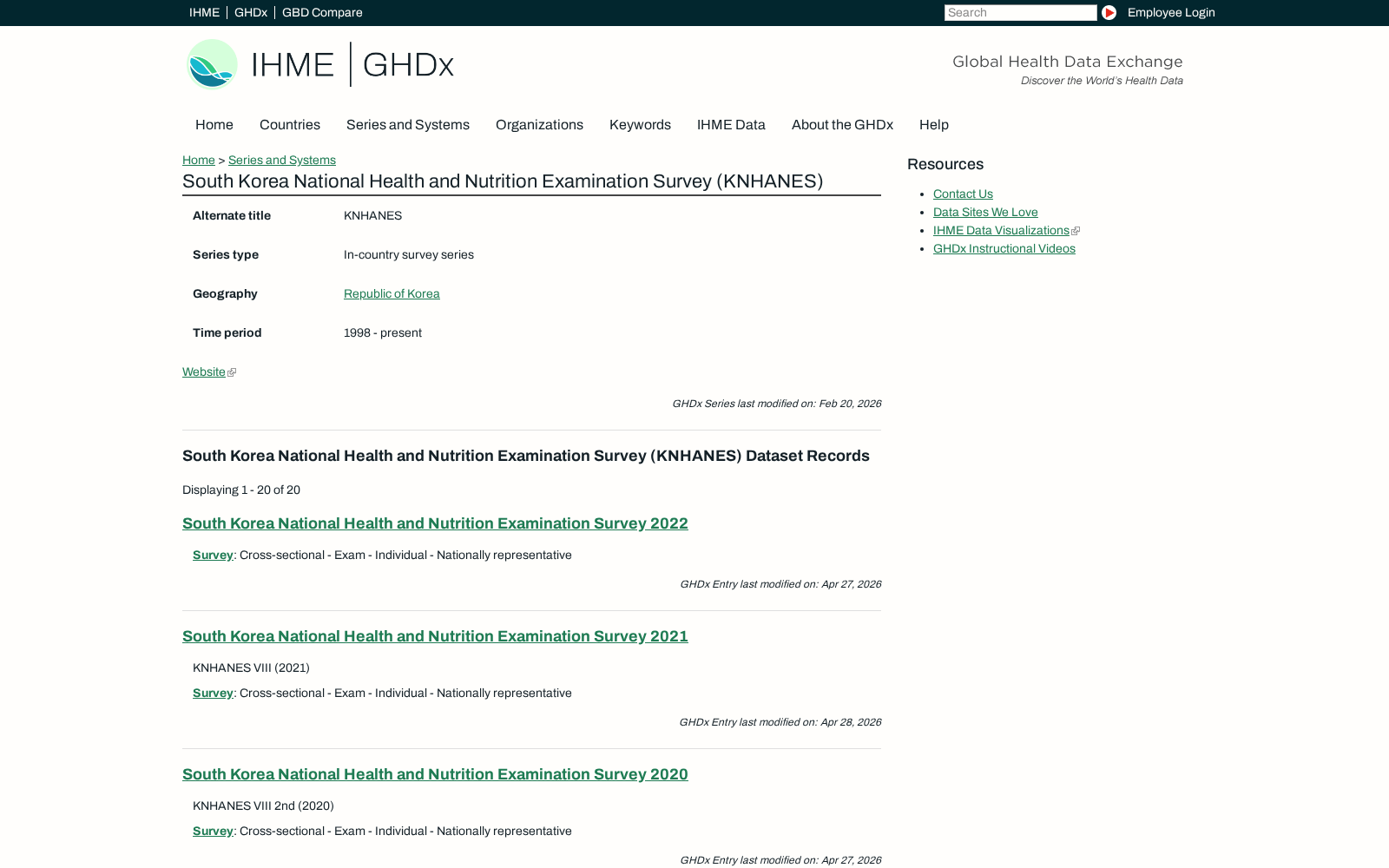The height and width of the screenshot is (868, 1389).
Task: Click Survey link under 2020 record
Action: (x=213, y=831)
